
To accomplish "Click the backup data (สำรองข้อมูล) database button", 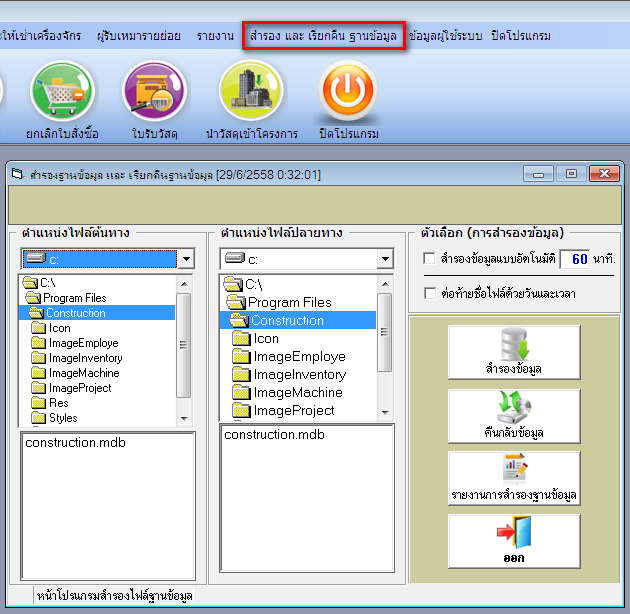I will pyautogui.click(x=514, y=352).
